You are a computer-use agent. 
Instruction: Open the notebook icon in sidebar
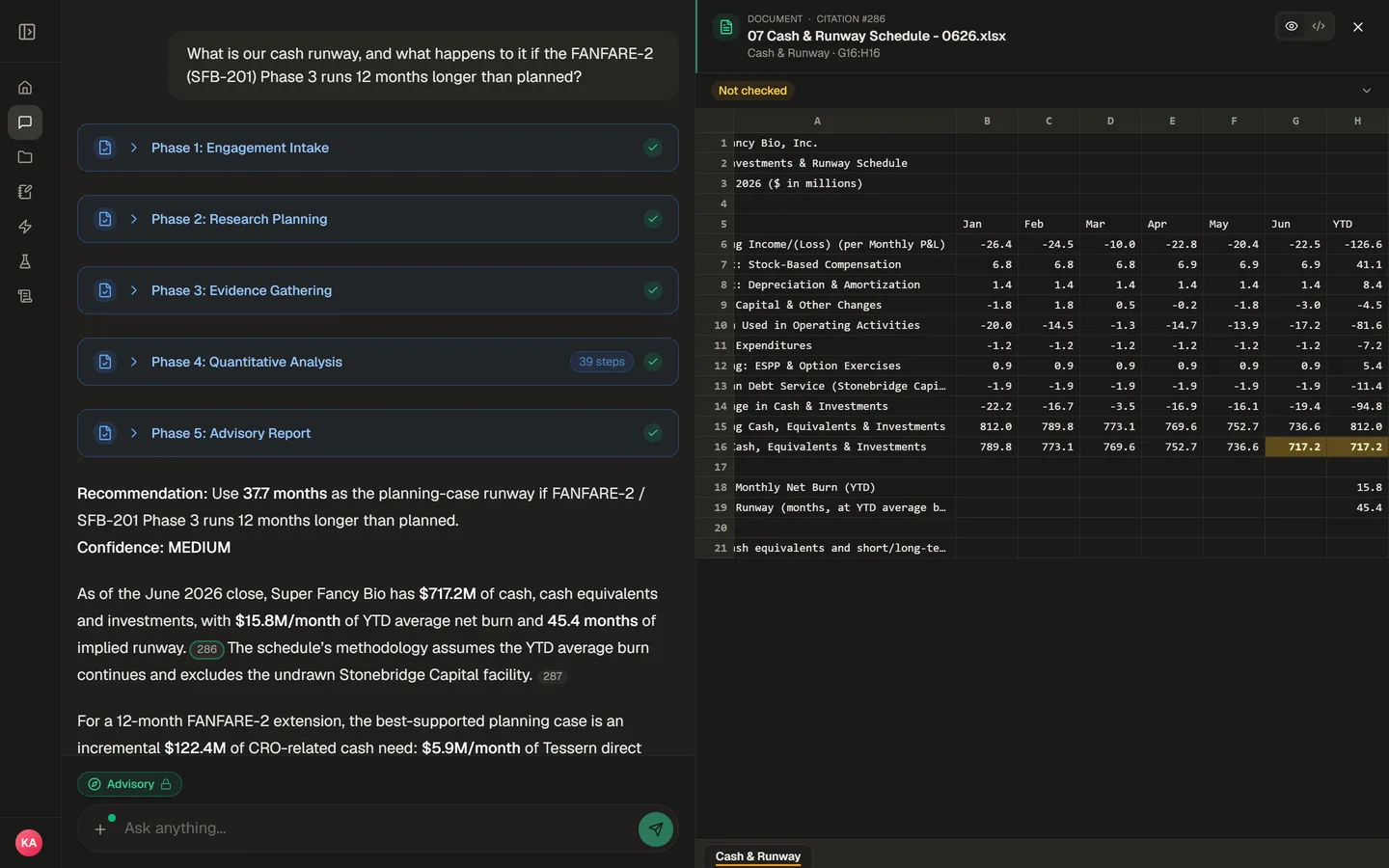[25, 192]
